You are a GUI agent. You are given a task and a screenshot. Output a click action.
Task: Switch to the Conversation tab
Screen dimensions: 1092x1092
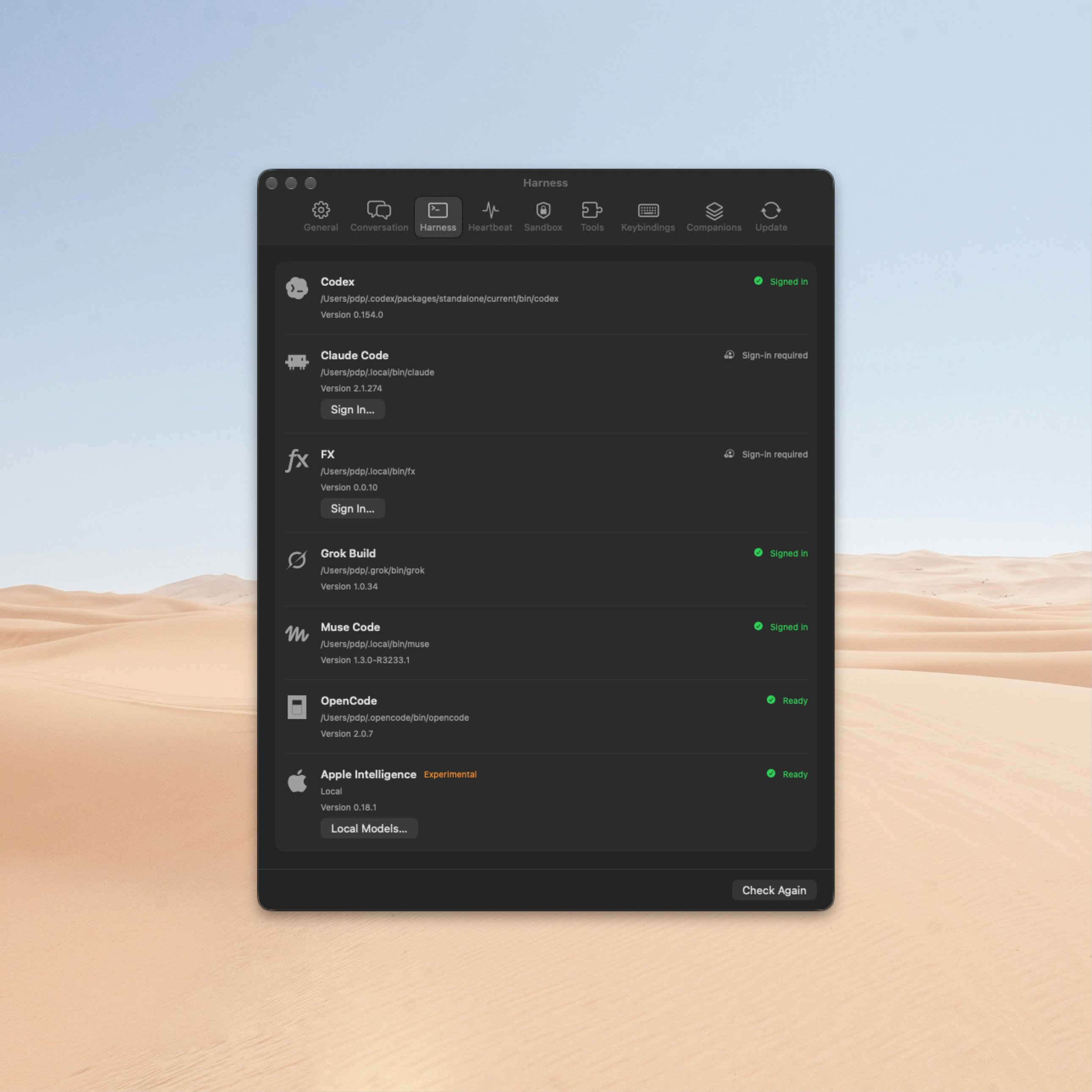(x=379, y=216)
